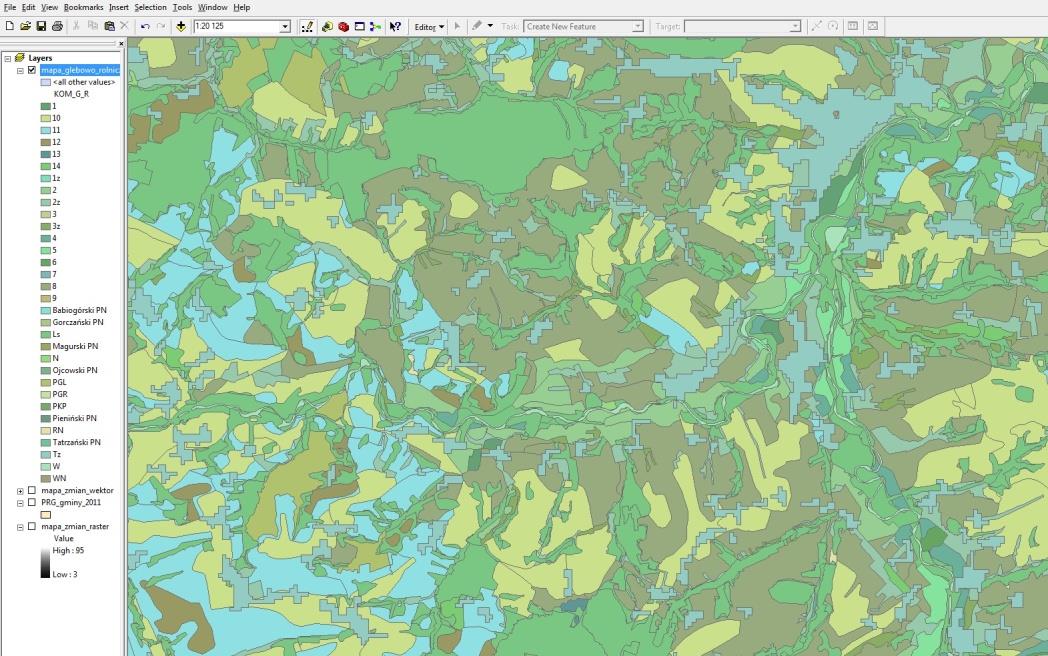The width and height of the screenshot is (1048, 656).
Task: Create a new map document
Action: click(x=9, y=26)
